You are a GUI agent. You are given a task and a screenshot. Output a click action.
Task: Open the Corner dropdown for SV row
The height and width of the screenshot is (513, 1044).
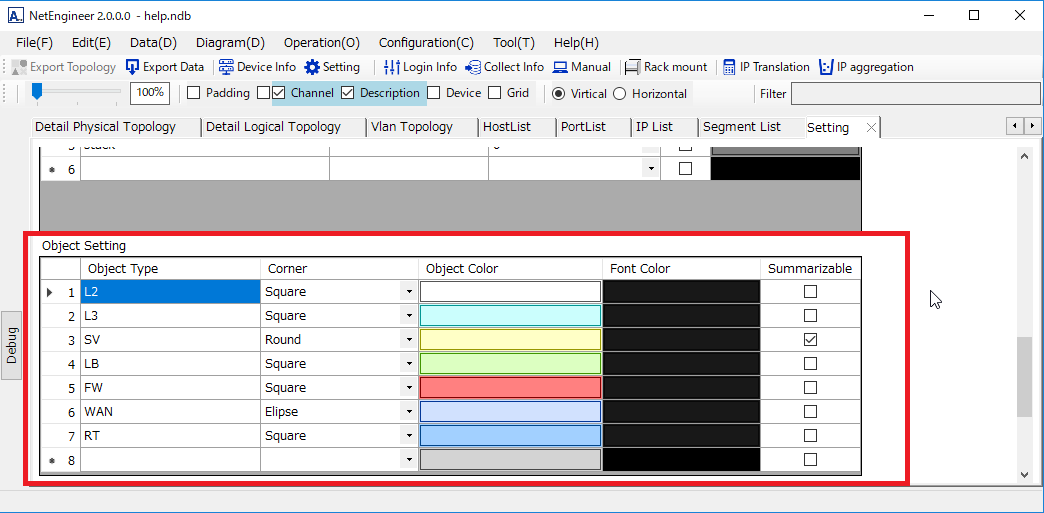(x=409, y=340)
